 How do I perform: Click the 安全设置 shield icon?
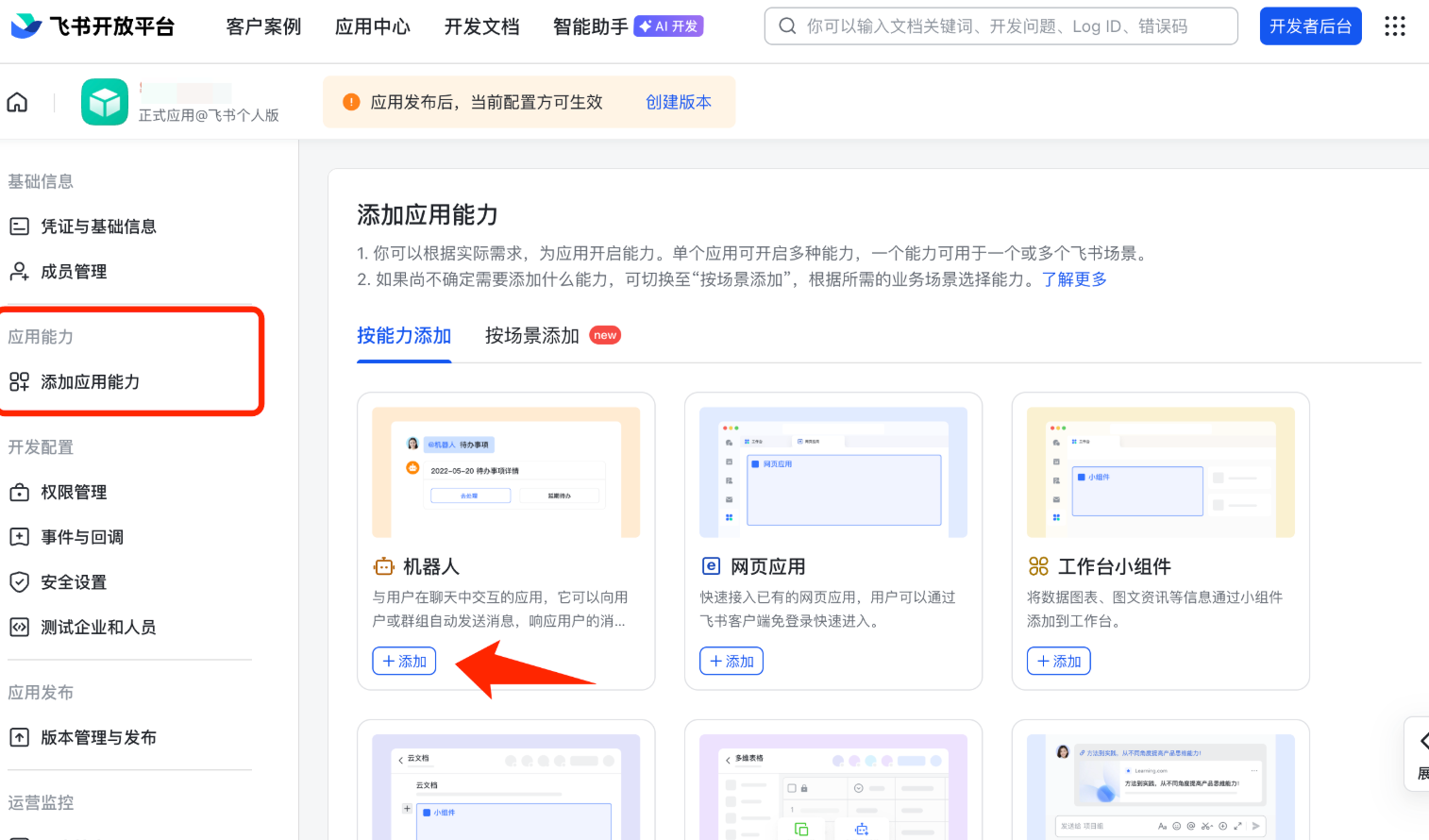click(x=19, y=582)
